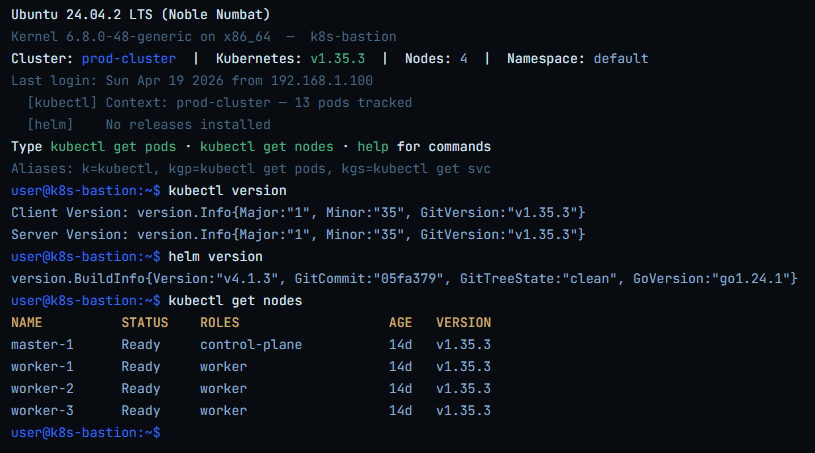Click the GoVersion 'go1.24.1' value

click(751, 279)
